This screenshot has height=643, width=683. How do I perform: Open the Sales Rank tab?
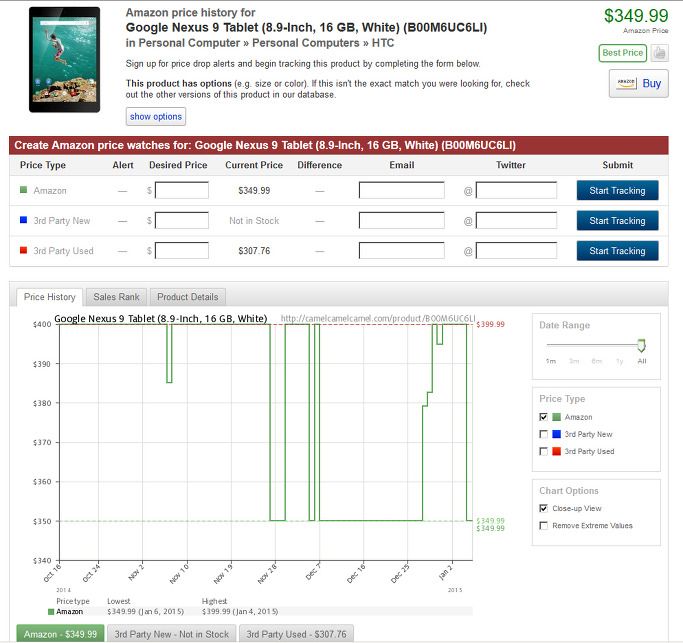tap(116, 297)
